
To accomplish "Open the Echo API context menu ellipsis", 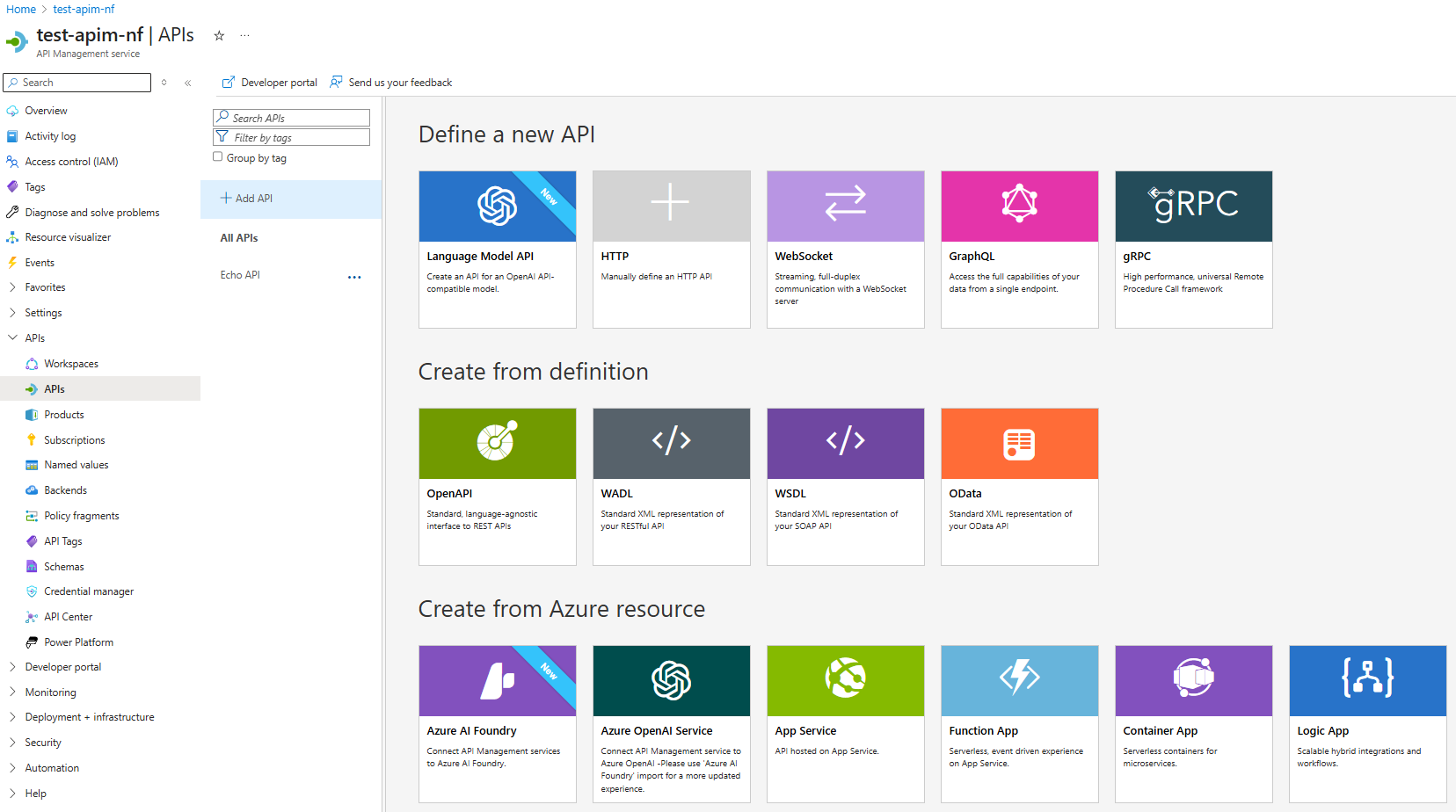I will (354, 277).
